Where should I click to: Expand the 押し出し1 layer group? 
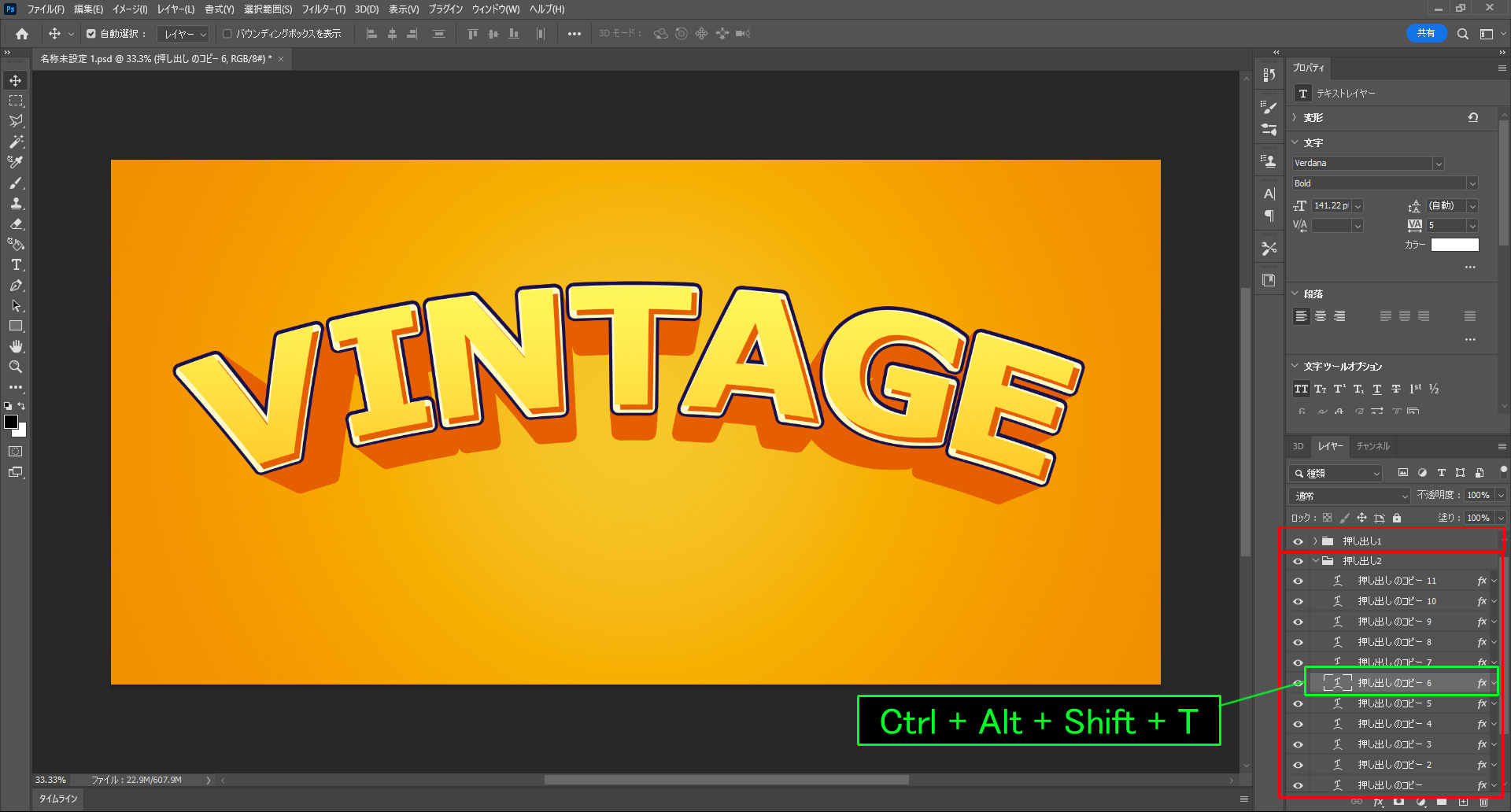[x=1315, y=541]
